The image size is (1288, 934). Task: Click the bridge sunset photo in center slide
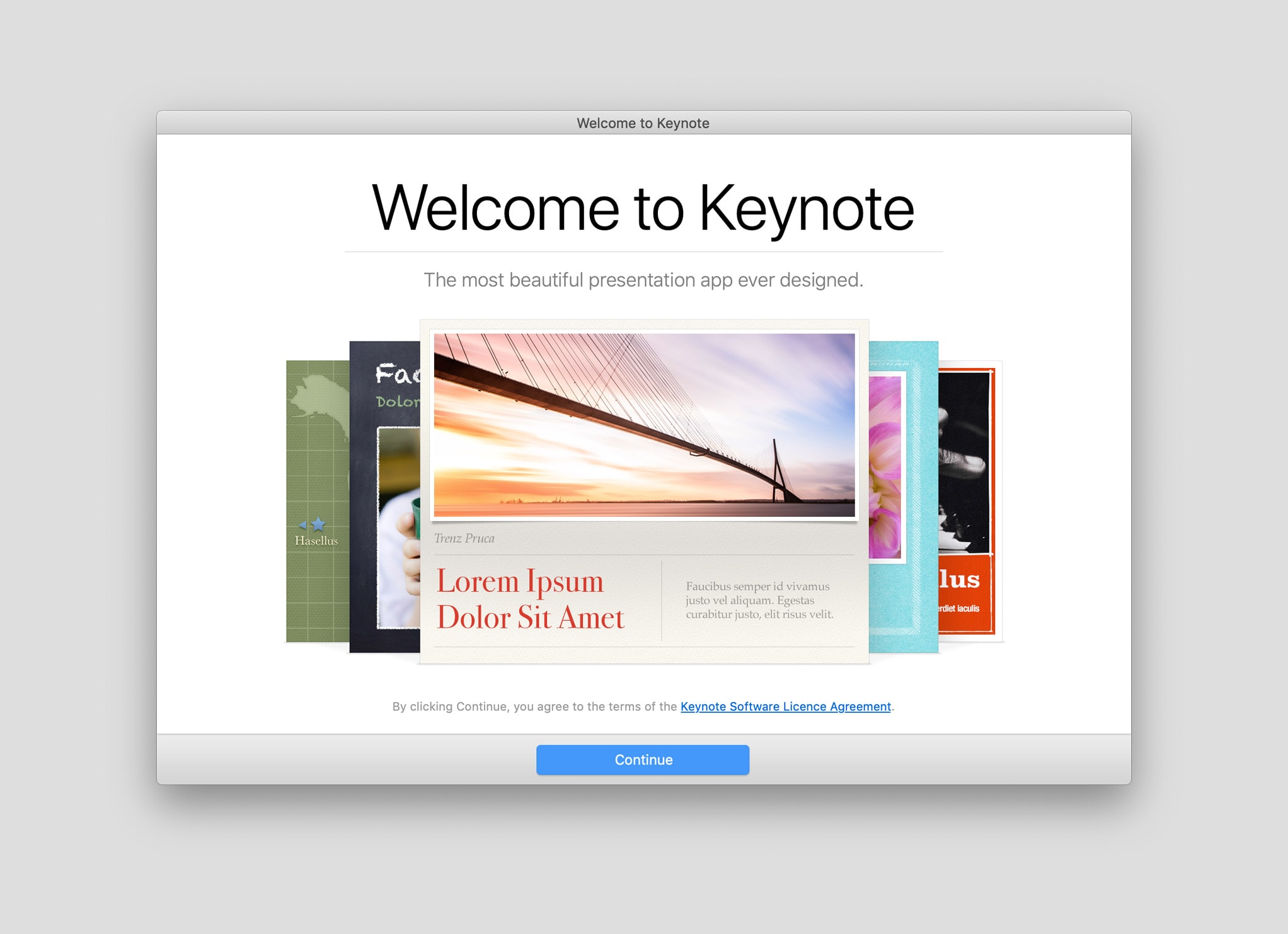[x=644, y=425]
